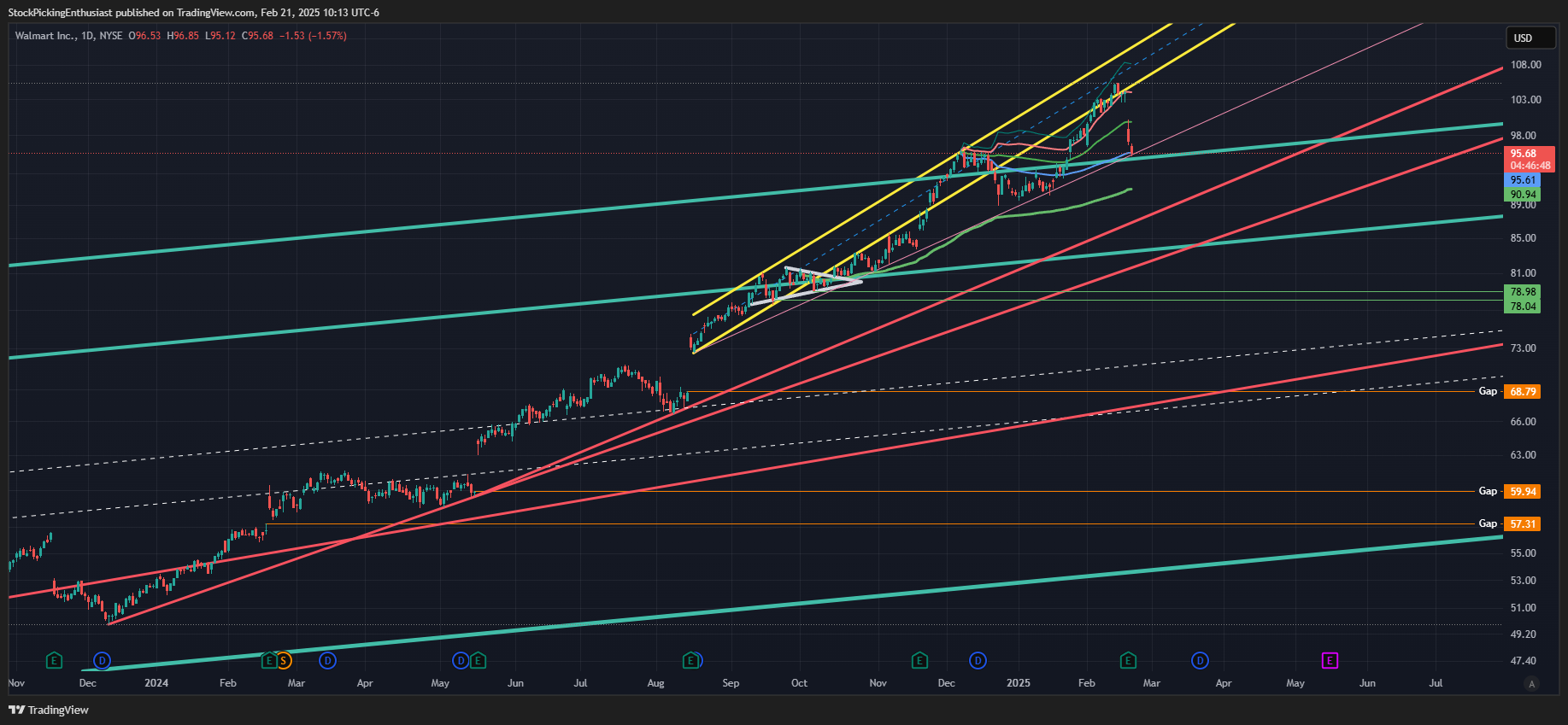Viewport: 1568px width, 725px height.
Task: Select the blue 95.61 price label
Action: coord(1523,180)
